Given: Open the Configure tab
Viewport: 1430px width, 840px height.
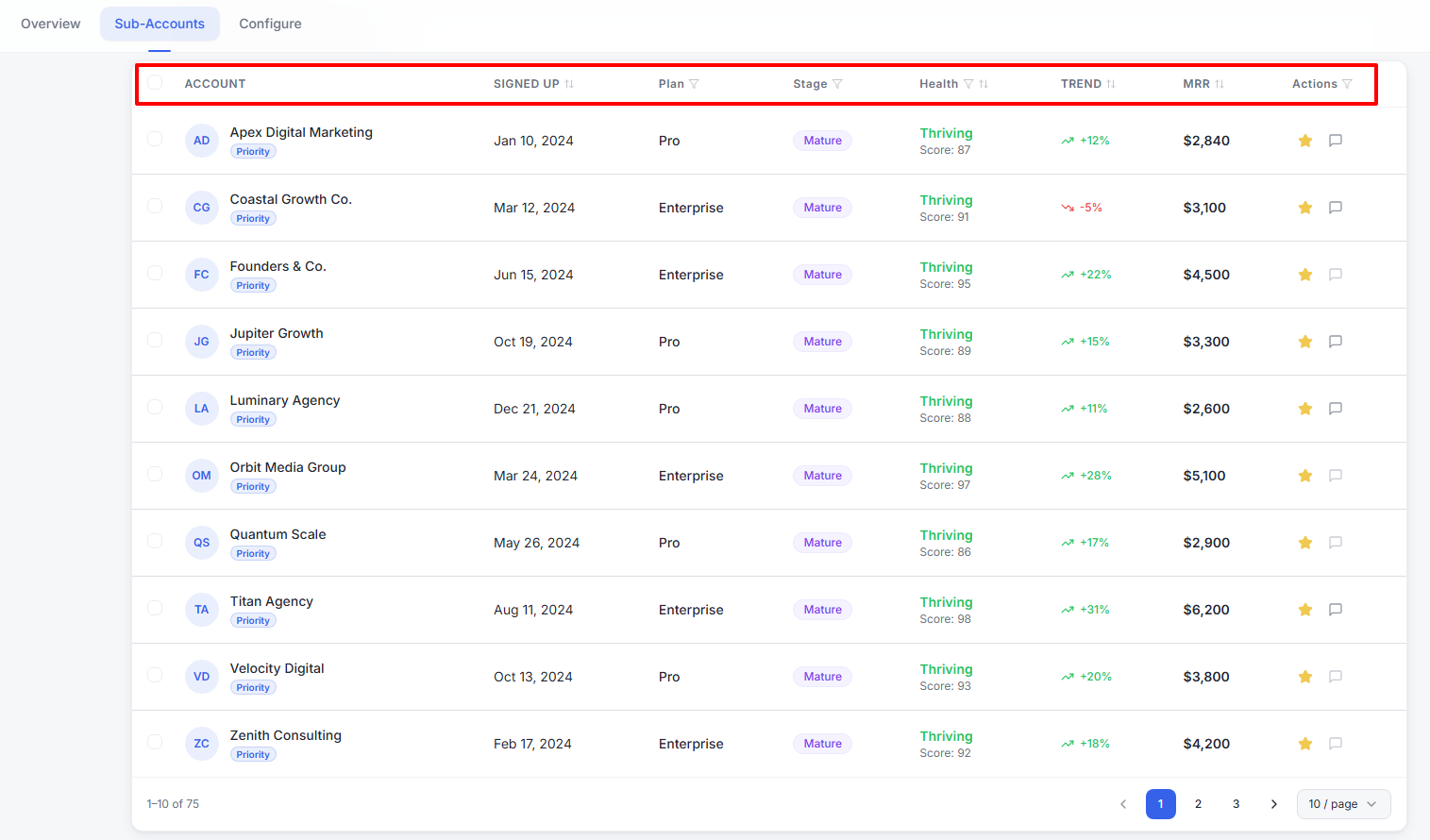Looking at the screenshot, I should click(270, 24).
